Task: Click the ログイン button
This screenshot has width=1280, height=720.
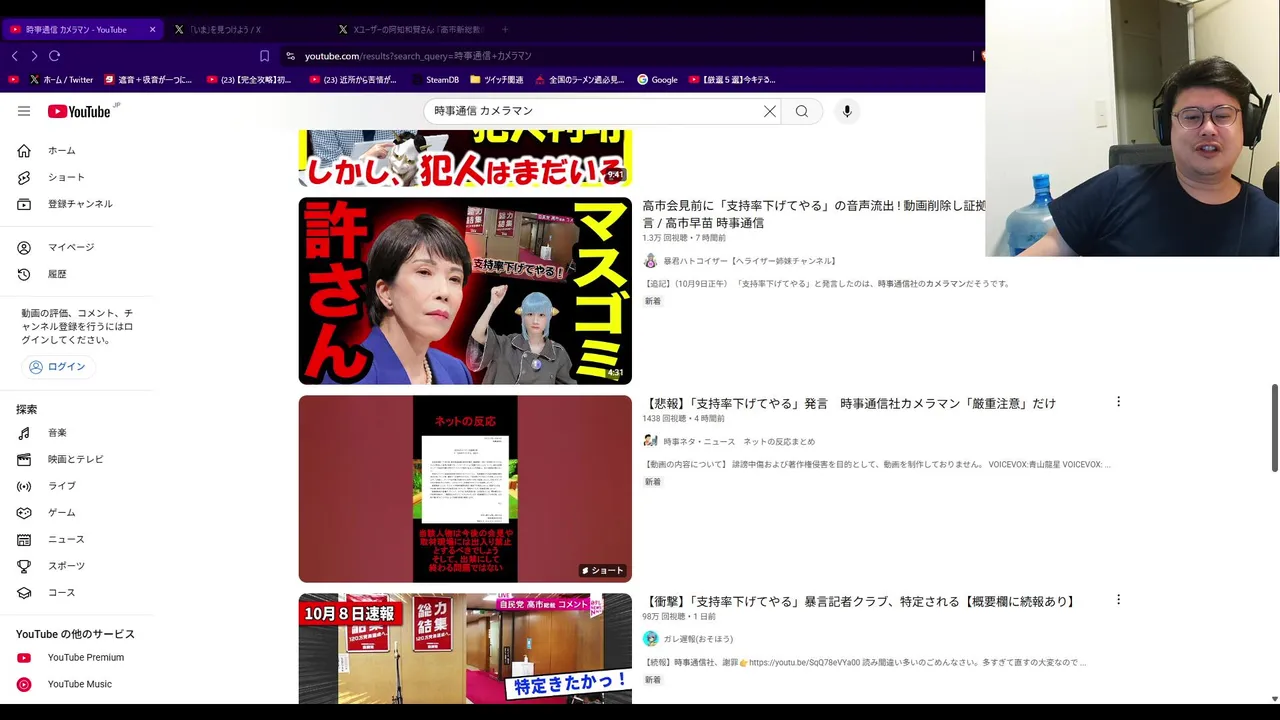Action: coord(57,367)
